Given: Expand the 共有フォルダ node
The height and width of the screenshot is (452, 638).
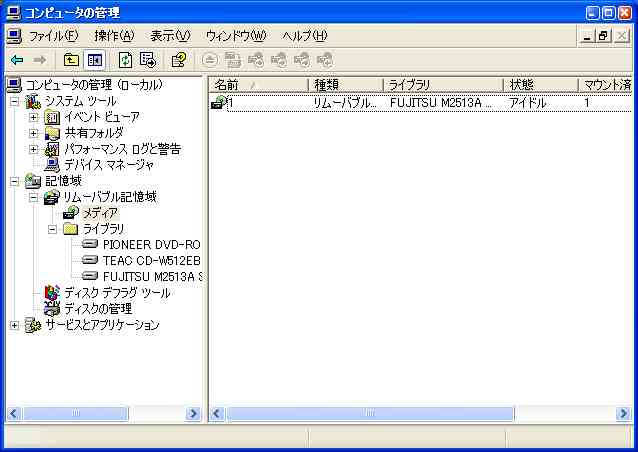Looking at the screenshot, I should point(33,133).
